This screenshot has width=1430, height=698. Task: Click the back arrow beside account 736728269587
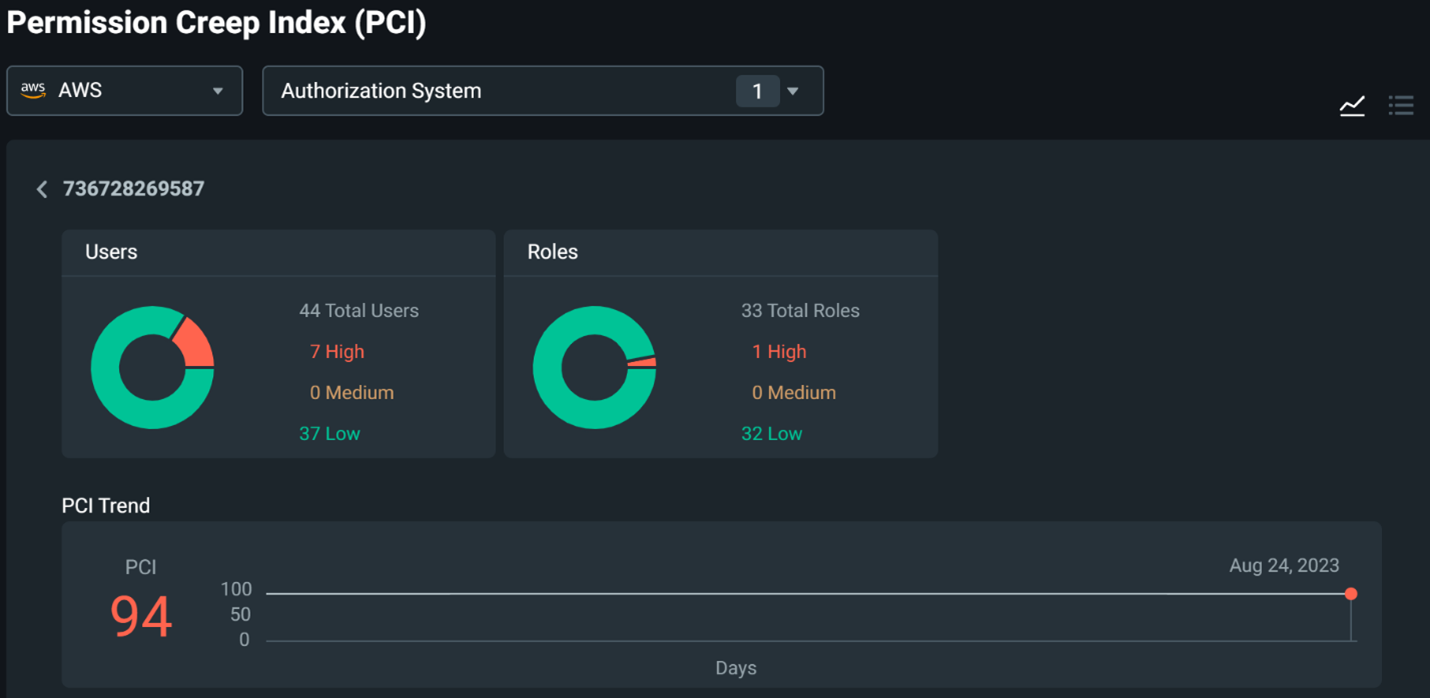click(42, 189)
